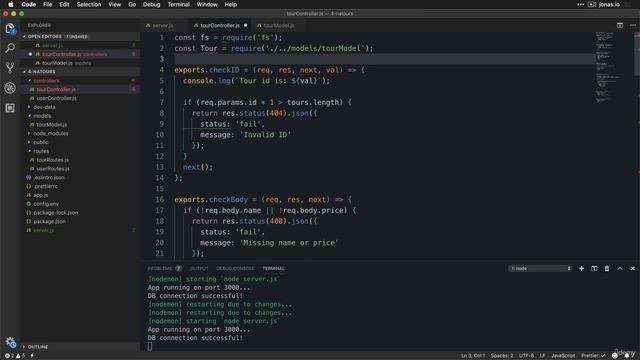Open the Source Control view
The width and height of the screenshot is (640, 360).
tap(10, 67)
